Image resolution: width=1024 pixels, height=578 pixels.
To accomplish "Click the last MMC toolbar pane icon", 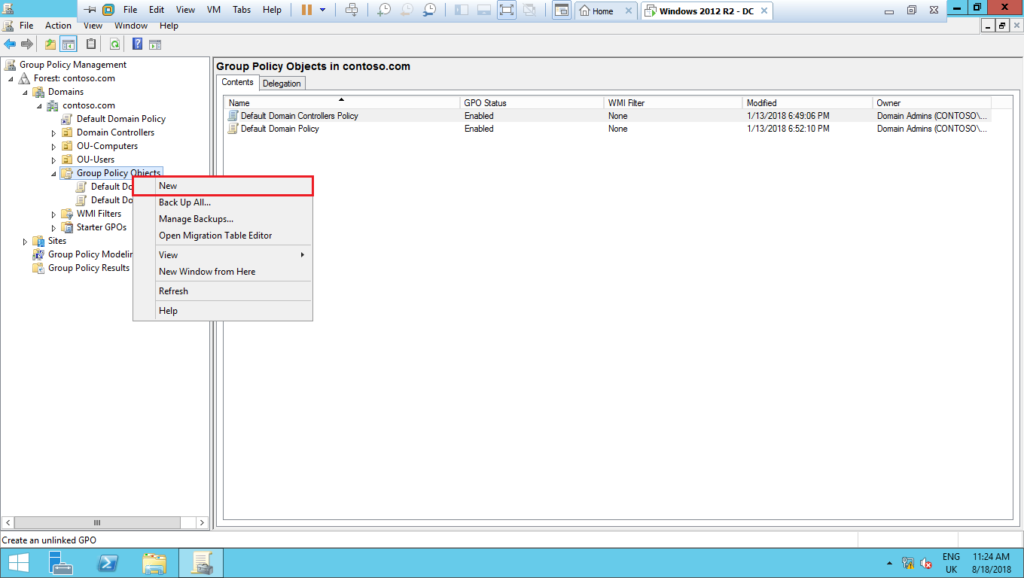I will tap(155, 44).
